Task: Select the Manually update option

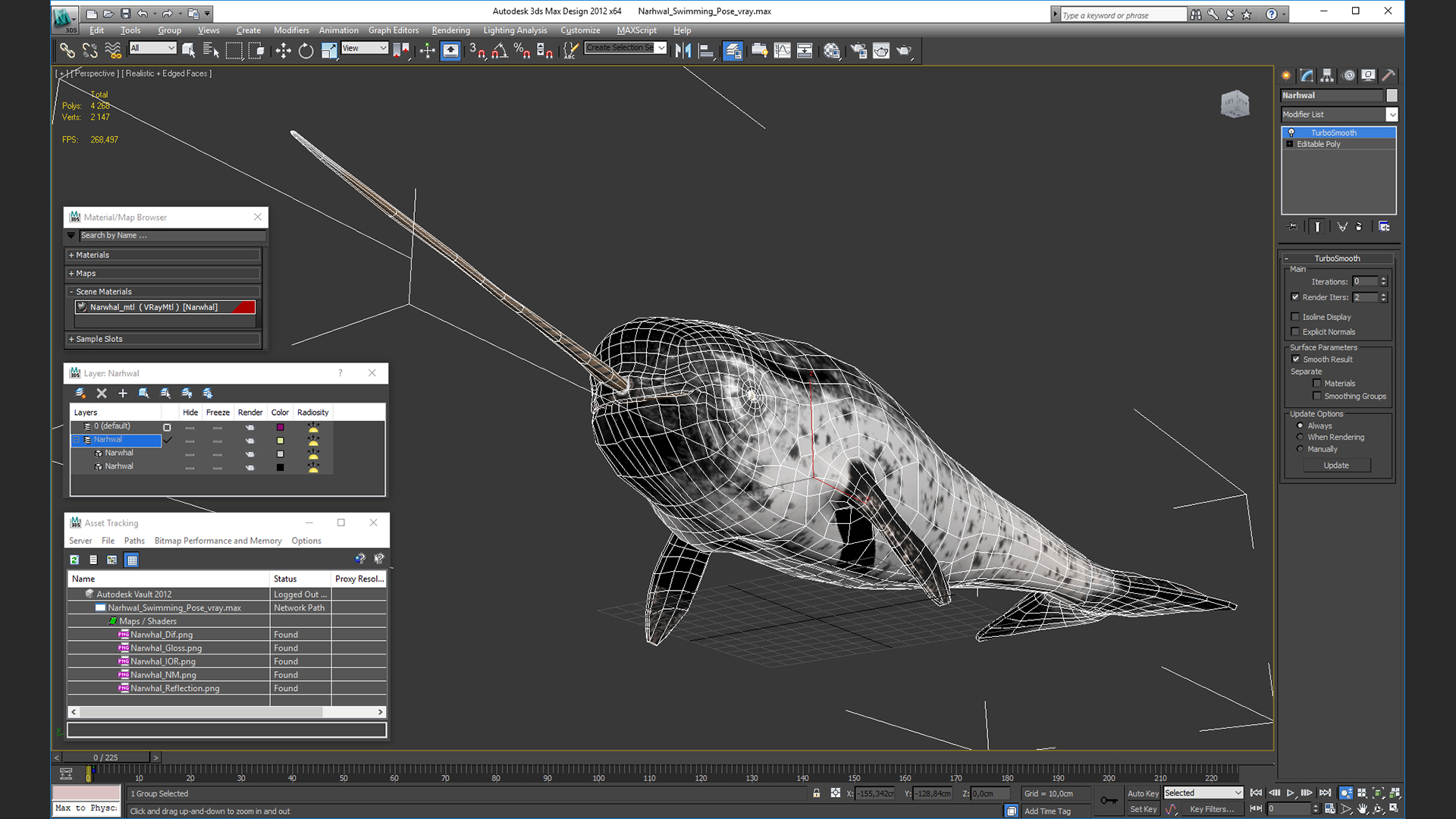Action: tap(1301, 449)
